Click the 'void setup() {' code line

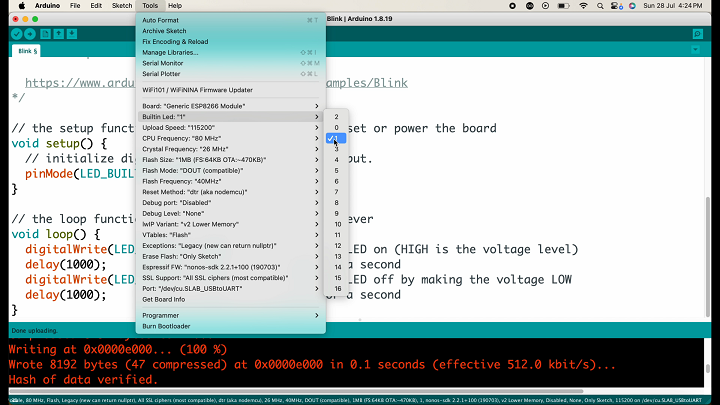point(59,143)
